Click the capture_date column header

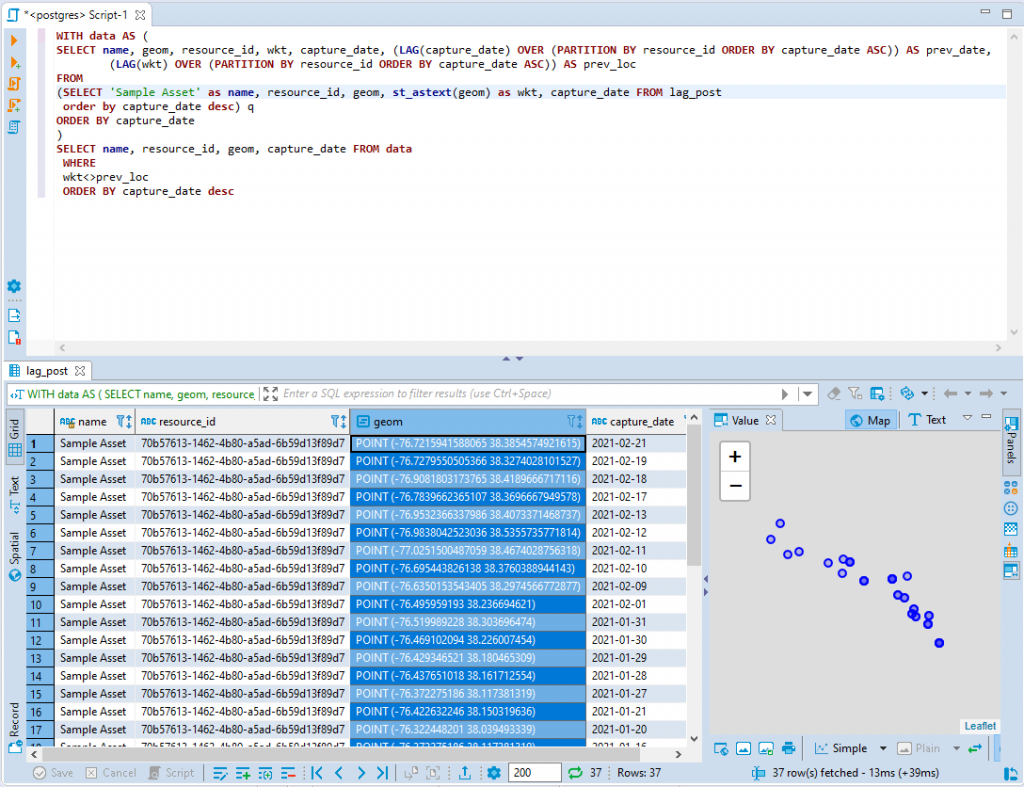(636, 421)
